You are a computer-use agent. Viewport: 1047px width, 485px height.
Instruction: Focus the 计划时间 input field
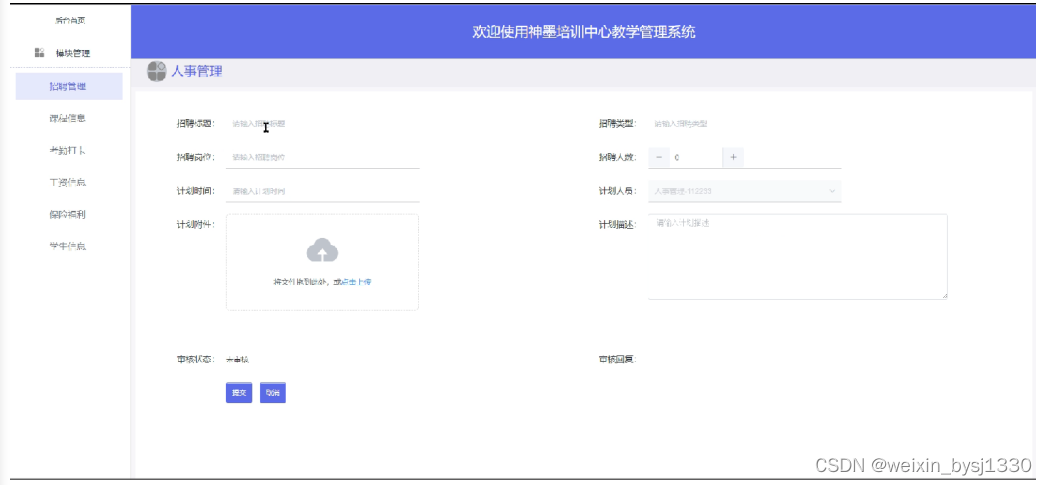click(323, 191)
